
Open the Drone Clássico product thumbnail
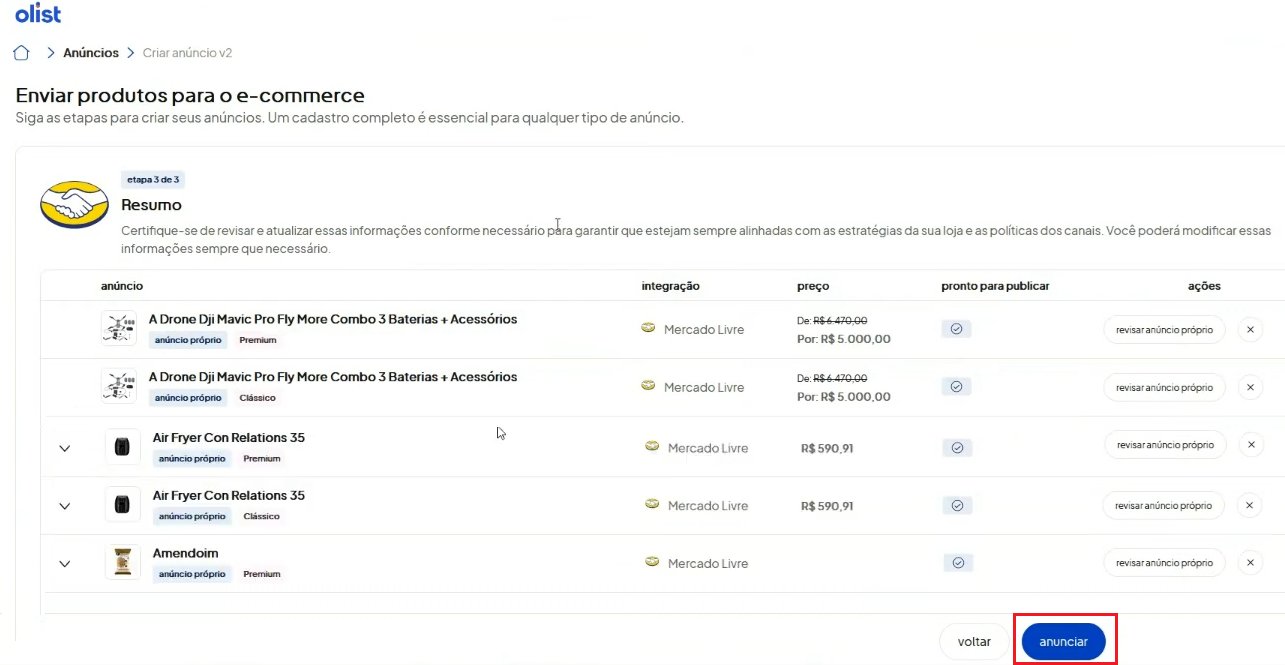coord(119,386)
